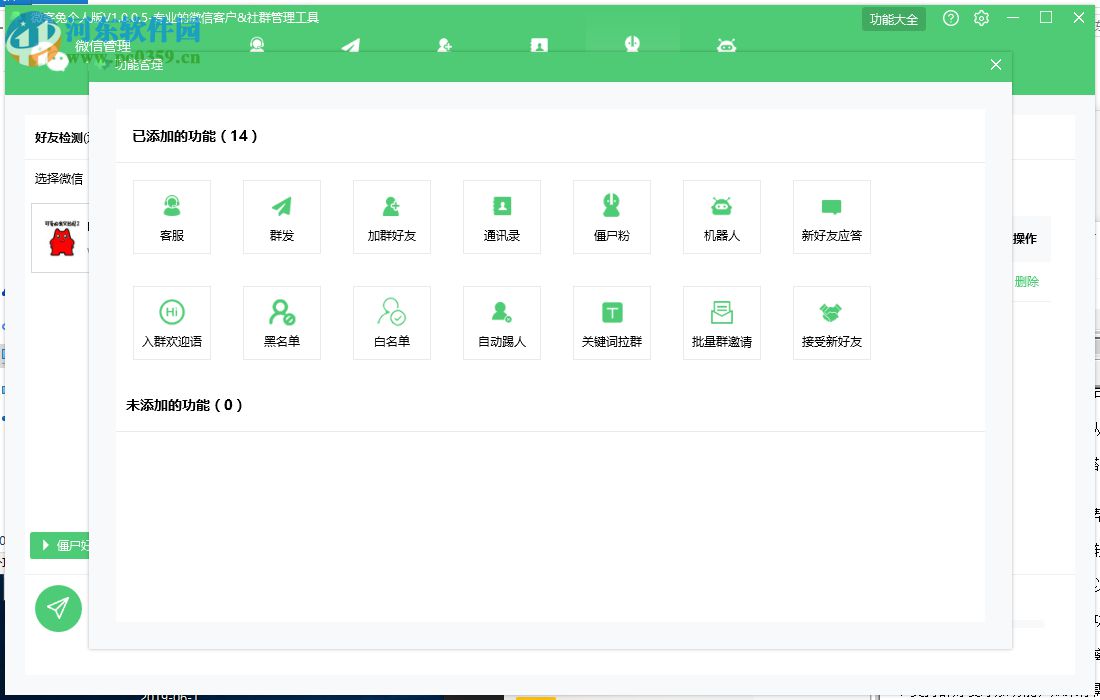Click the green send floating button bottom left
The height and width of the screenshot is (700, 1100).
tap(58, 608)
